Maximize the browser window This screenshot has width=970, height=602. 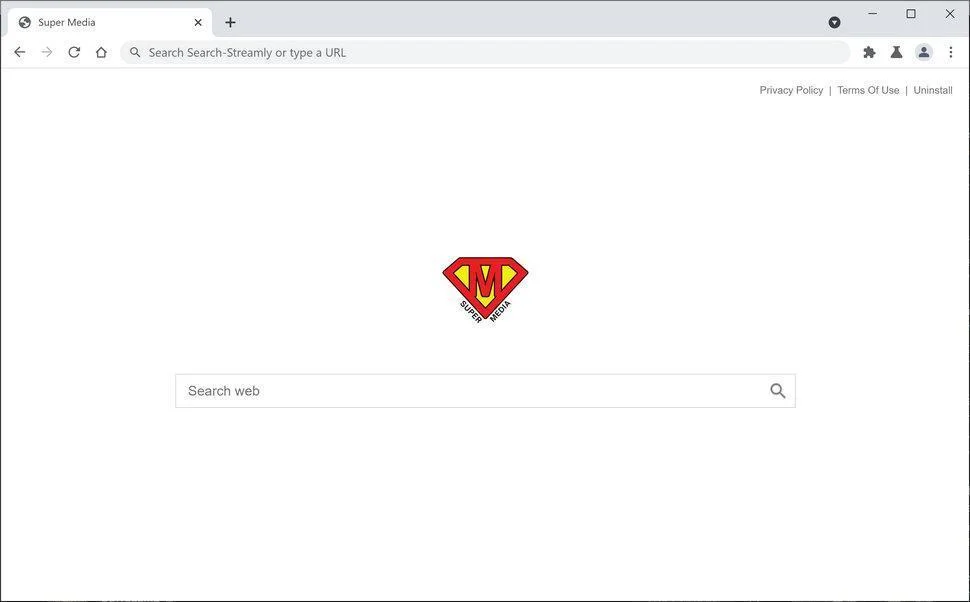[x=911, y=14]
